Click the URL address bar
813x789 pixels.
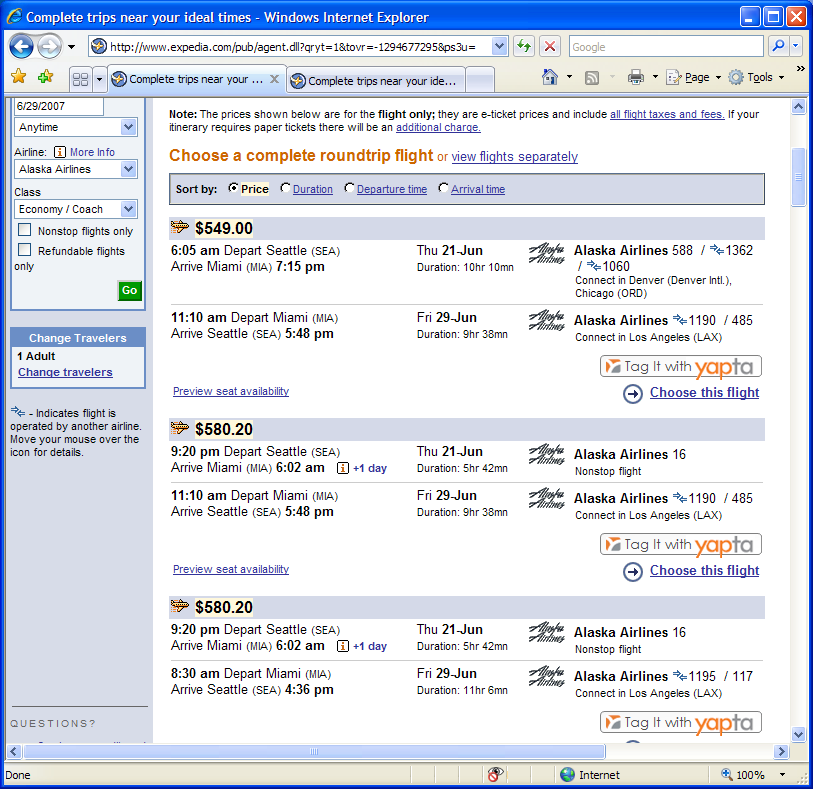[x=290, y=47]
